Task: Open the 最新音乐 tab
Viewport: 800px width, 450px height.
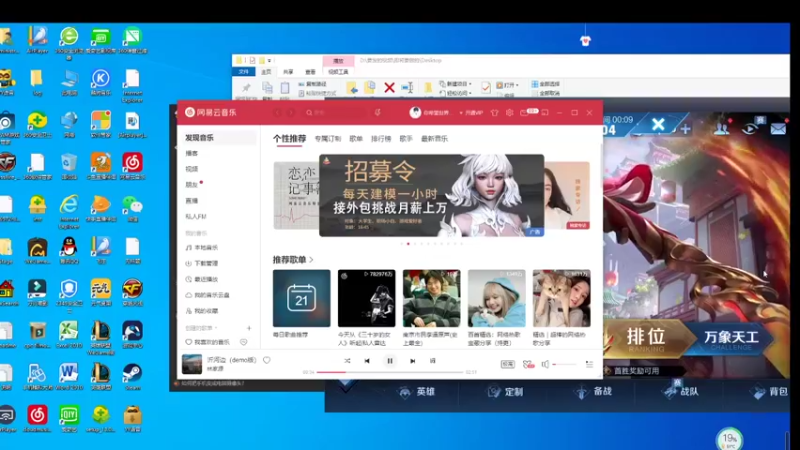Action: click(434, 139)
